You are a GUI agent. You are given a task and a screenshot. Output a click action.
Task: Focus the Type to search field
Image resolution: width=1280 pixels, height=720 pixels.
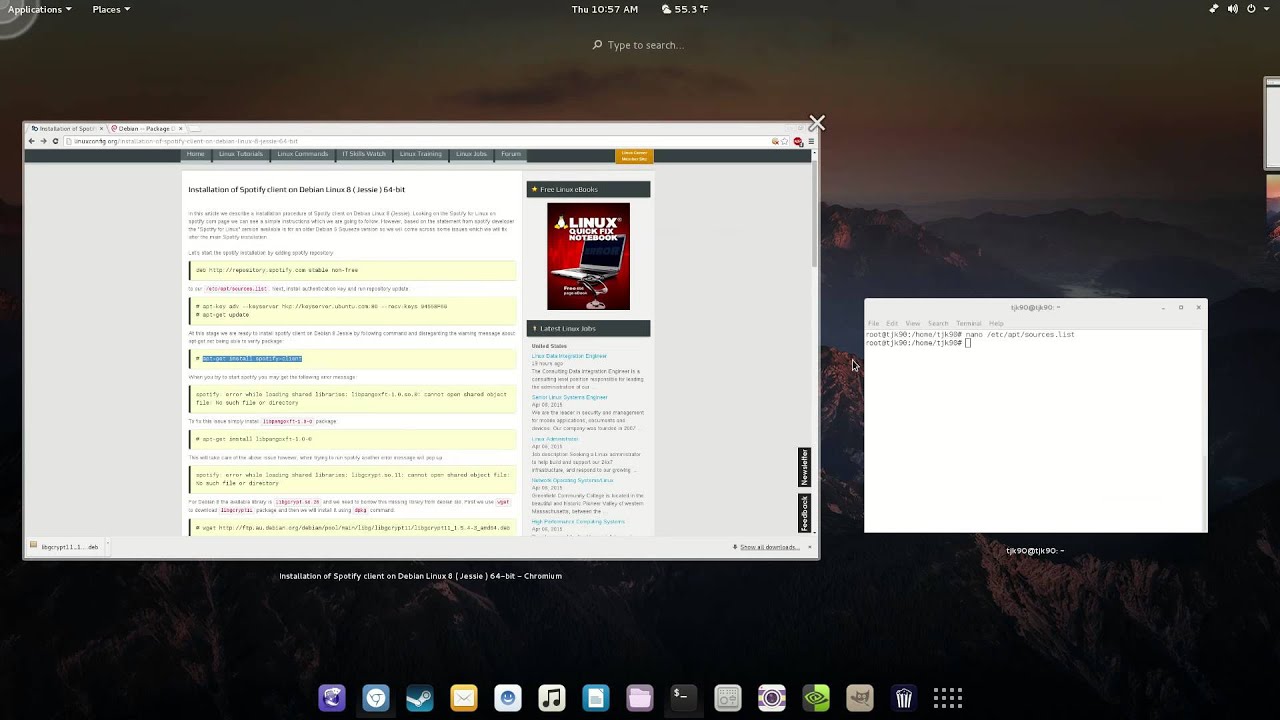(640, 45)
